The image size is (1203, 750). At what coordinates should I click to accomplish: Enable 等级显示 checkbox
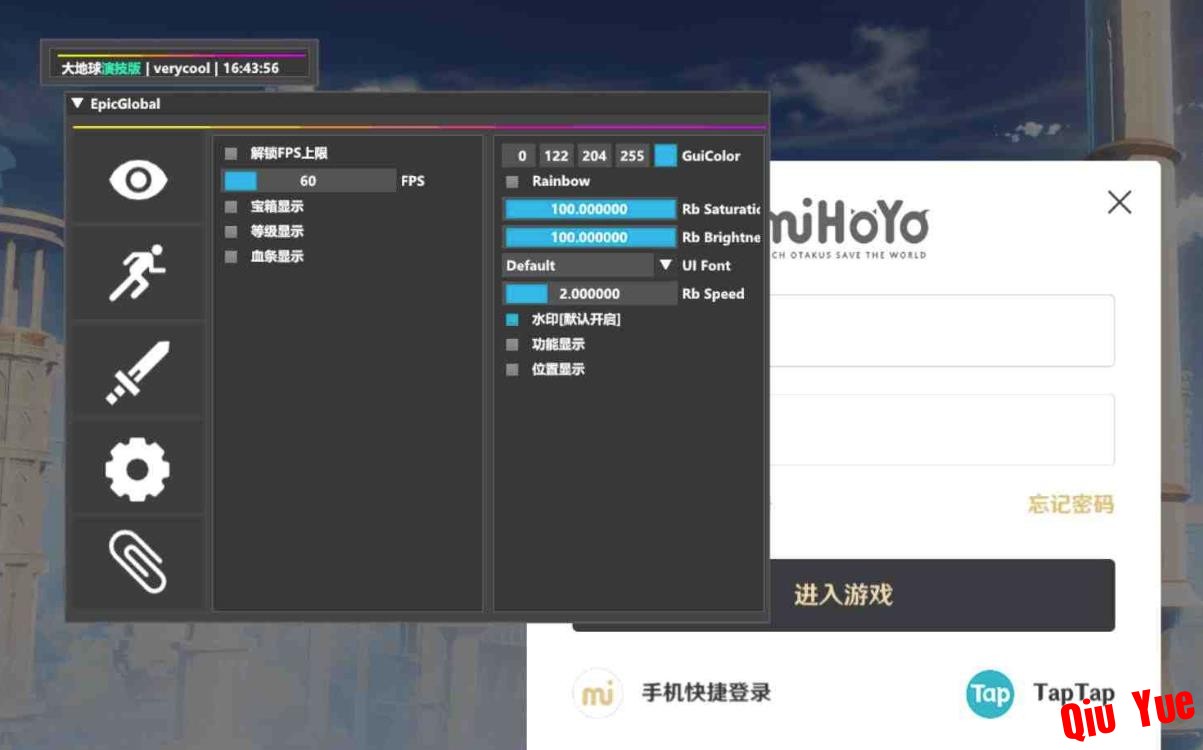click(x=231, y=232)
